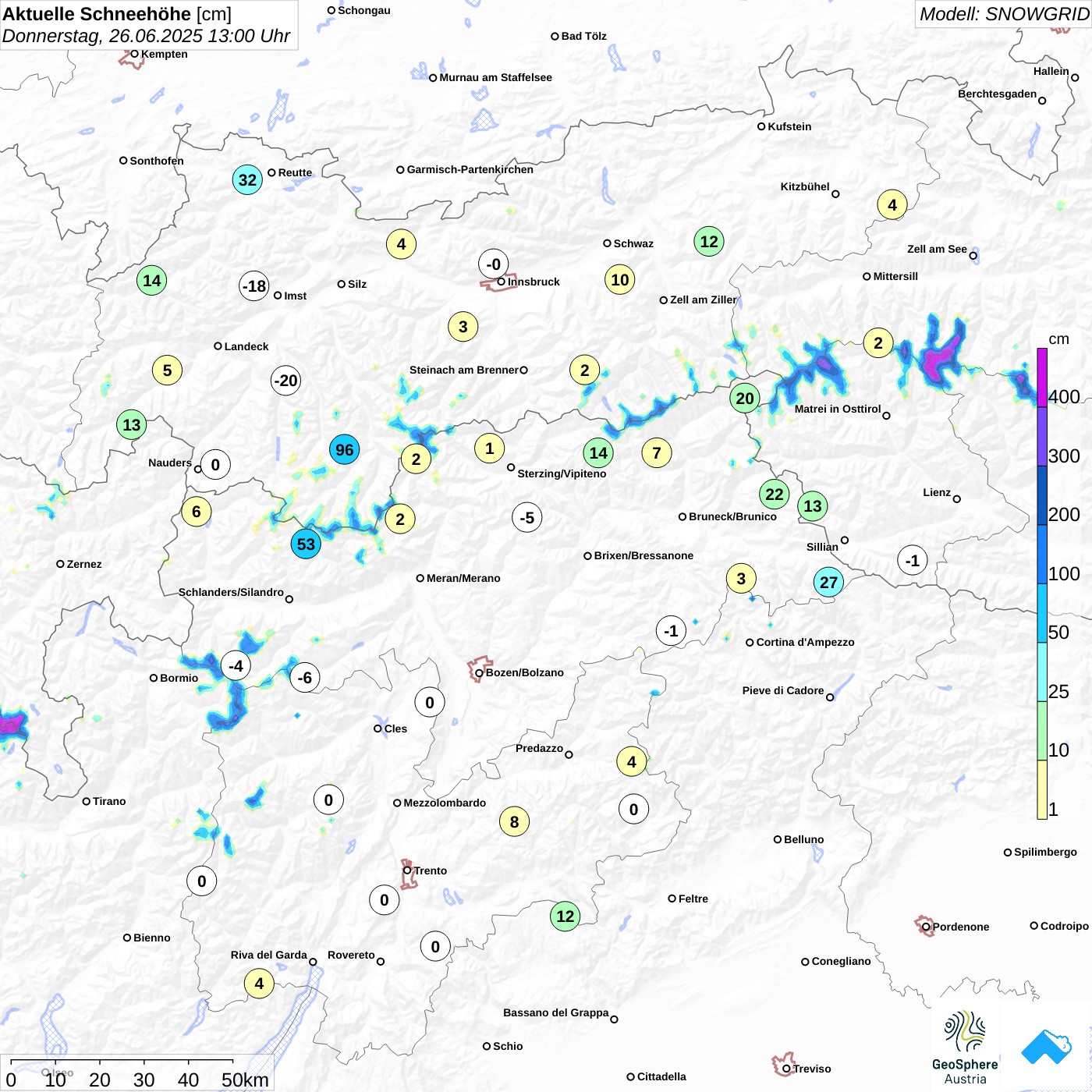The width and height of the screenshot is (1092, 1092).
Task: Click the 50km scale bar label
Action: click(x=245, y=1080)
